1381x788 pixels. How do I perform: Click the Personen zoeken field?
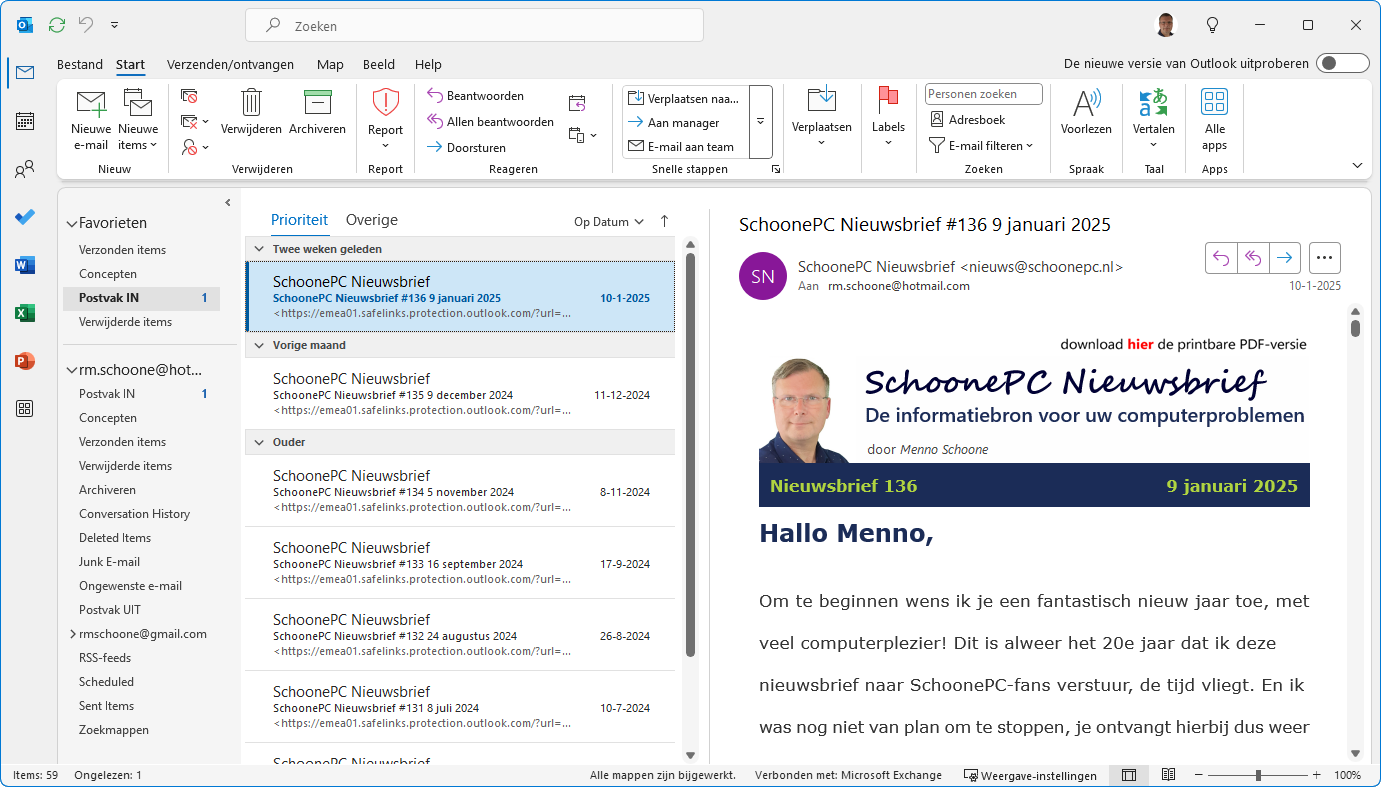984,94
